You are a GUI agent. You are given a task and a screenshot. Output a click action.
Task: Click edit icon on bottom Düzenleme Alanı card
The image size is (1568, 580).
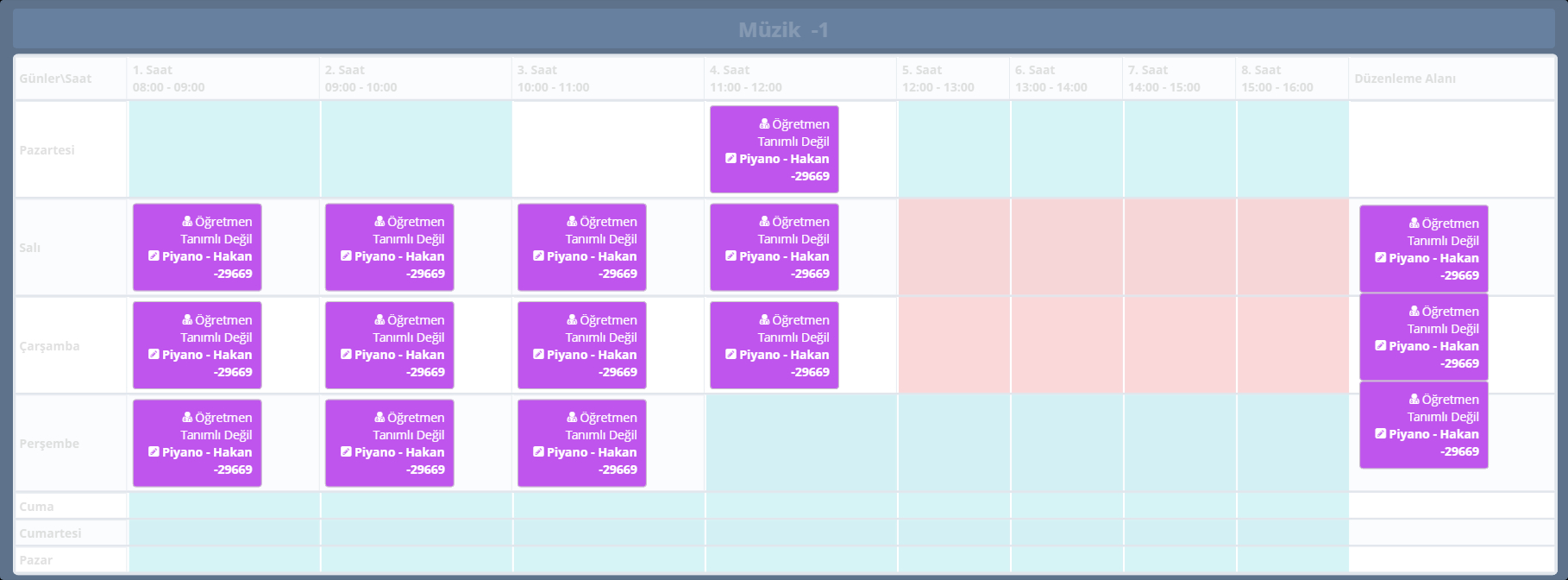(1380, 434)
